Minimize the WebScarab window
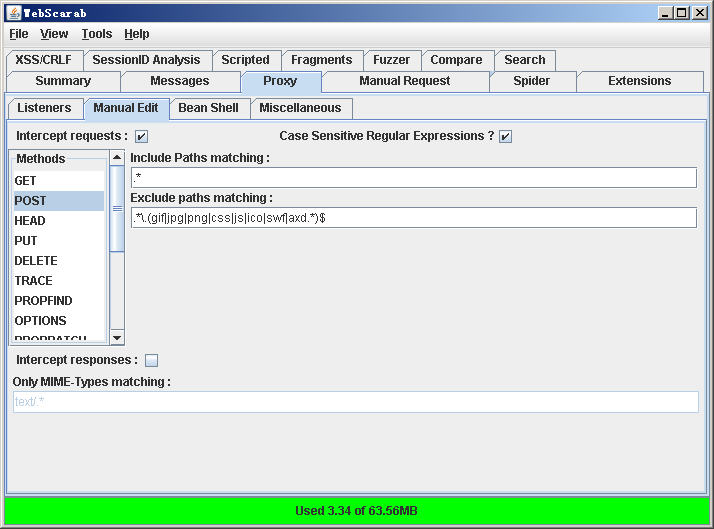Screen dimensions: 714x529 [666, 13]
